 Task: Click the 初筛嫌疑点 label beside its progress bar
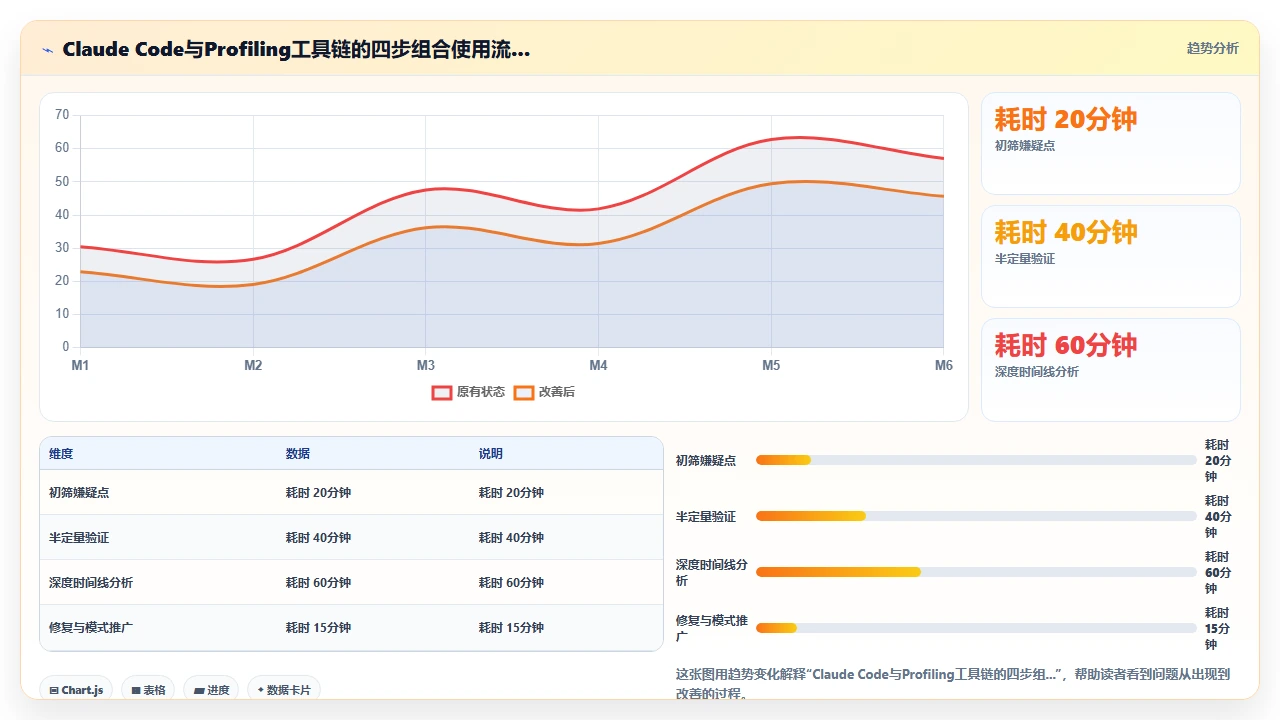pyautogui.click(x=706, y=460)
